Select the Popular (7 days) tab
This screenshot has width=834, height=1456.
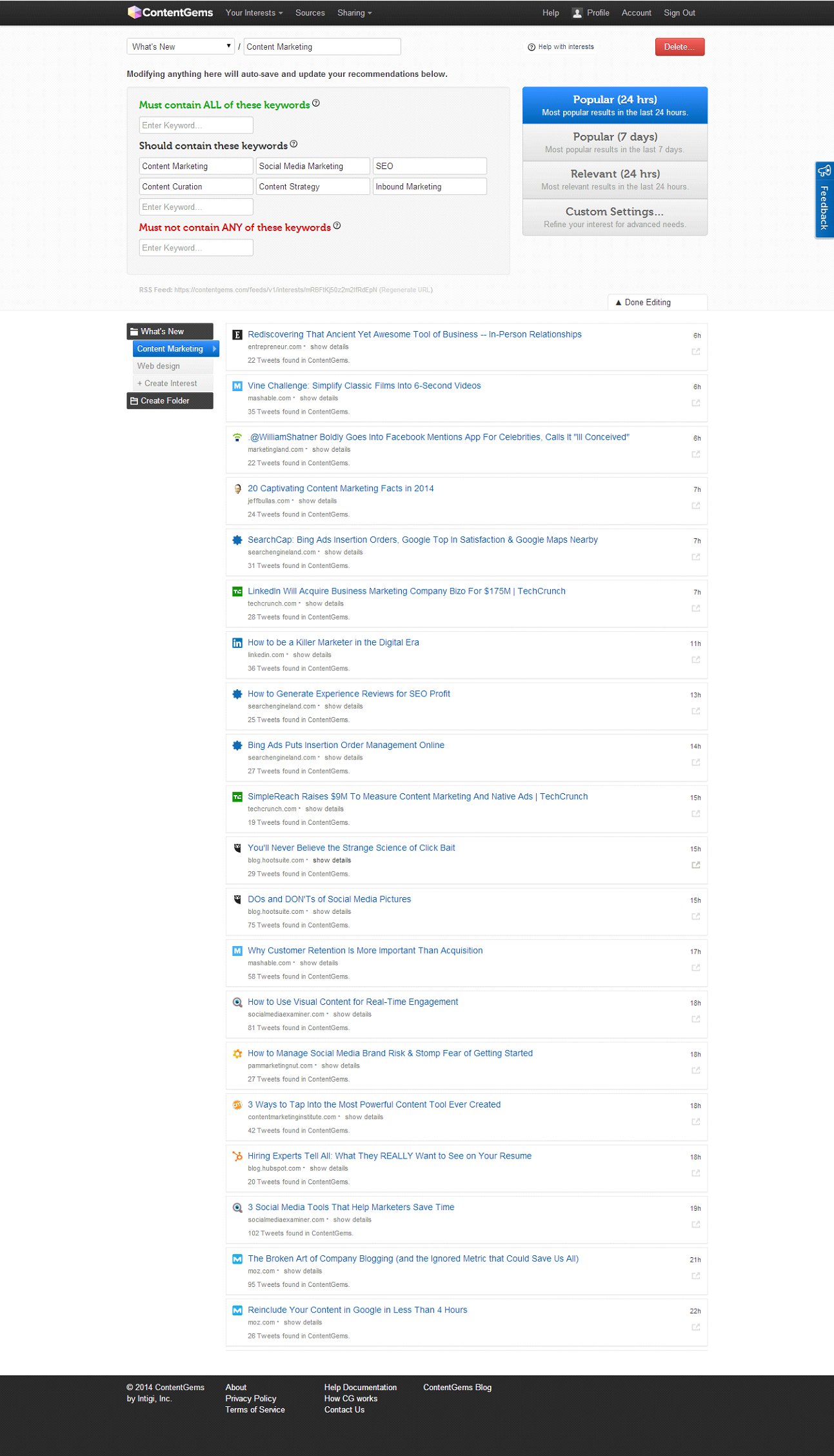coord(615,143)
